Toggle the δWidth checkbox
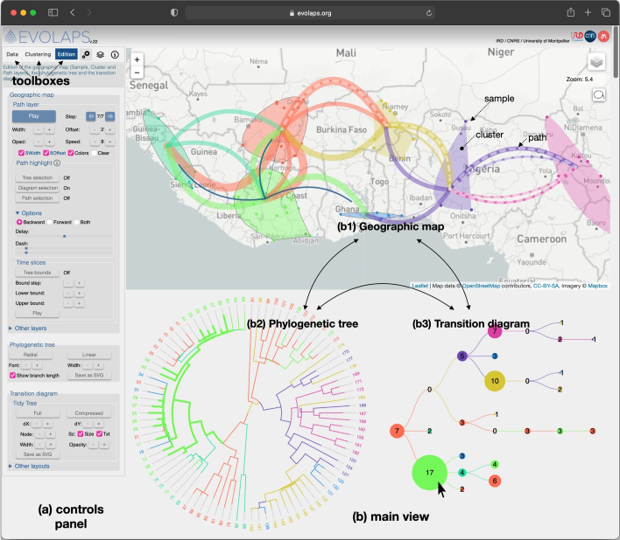 21,153
